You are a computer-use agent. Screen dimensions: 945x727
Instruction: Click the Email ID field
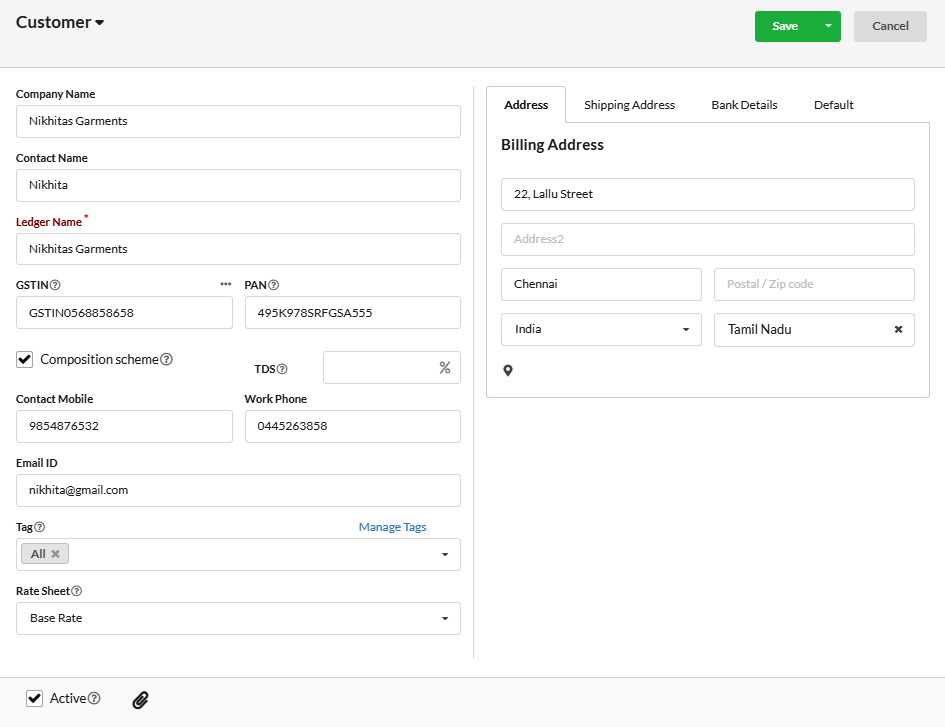click(238, 490)
